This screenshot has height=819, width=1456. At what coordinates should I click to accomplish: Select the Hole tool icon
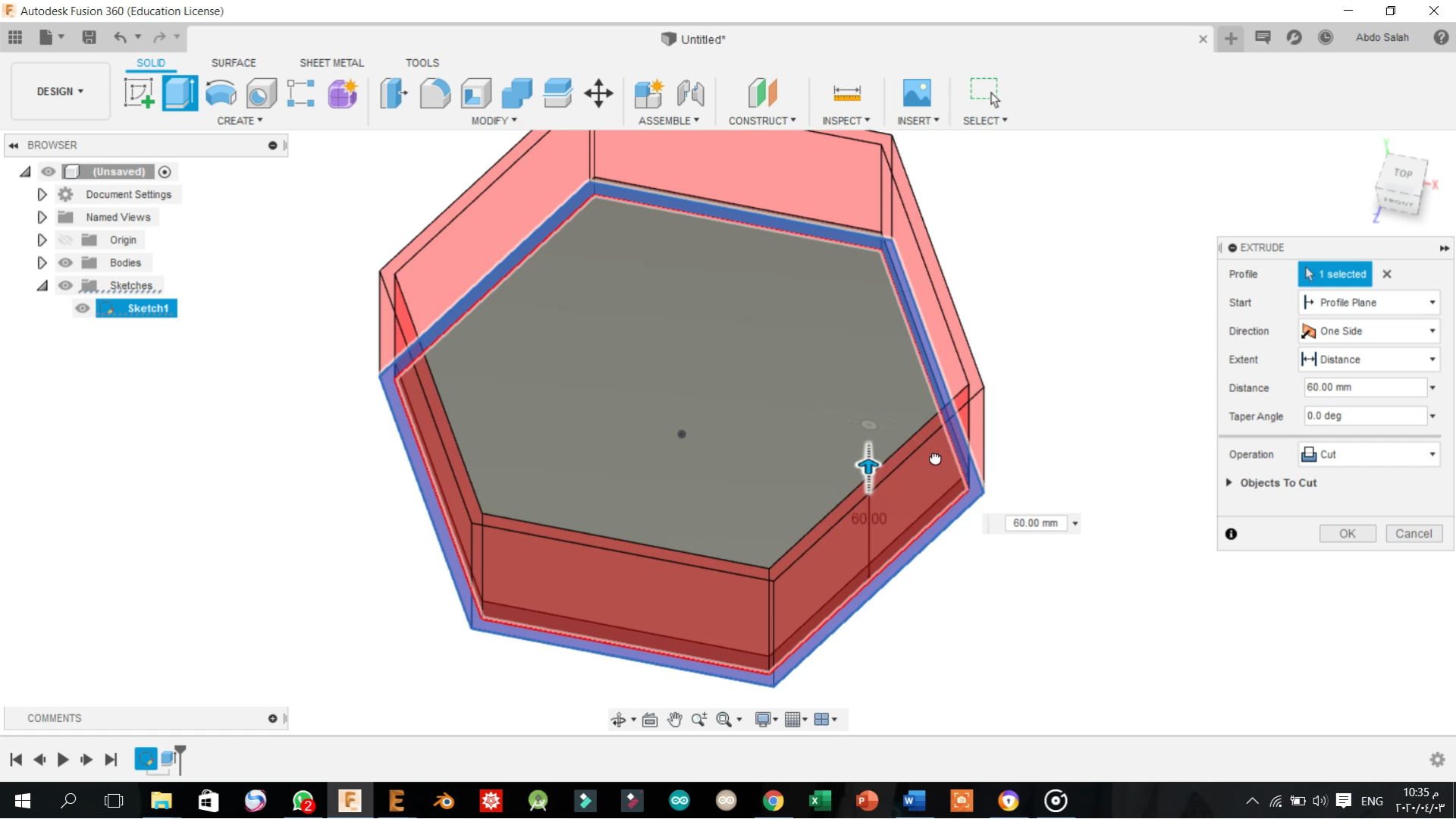click(x=261, y=93)
